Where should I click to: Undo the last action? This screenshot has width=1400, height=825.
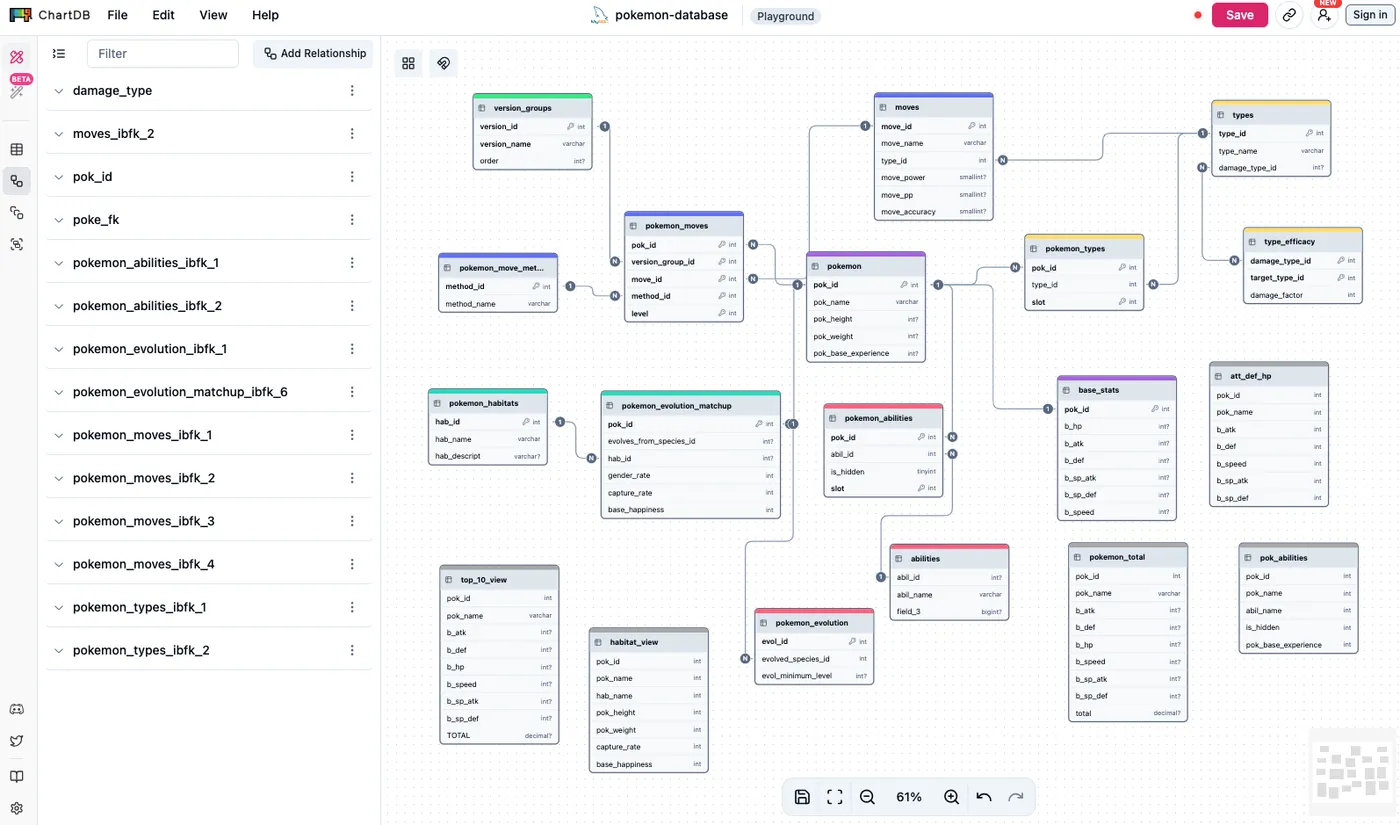pyautogui.click(x=984, y=797)
